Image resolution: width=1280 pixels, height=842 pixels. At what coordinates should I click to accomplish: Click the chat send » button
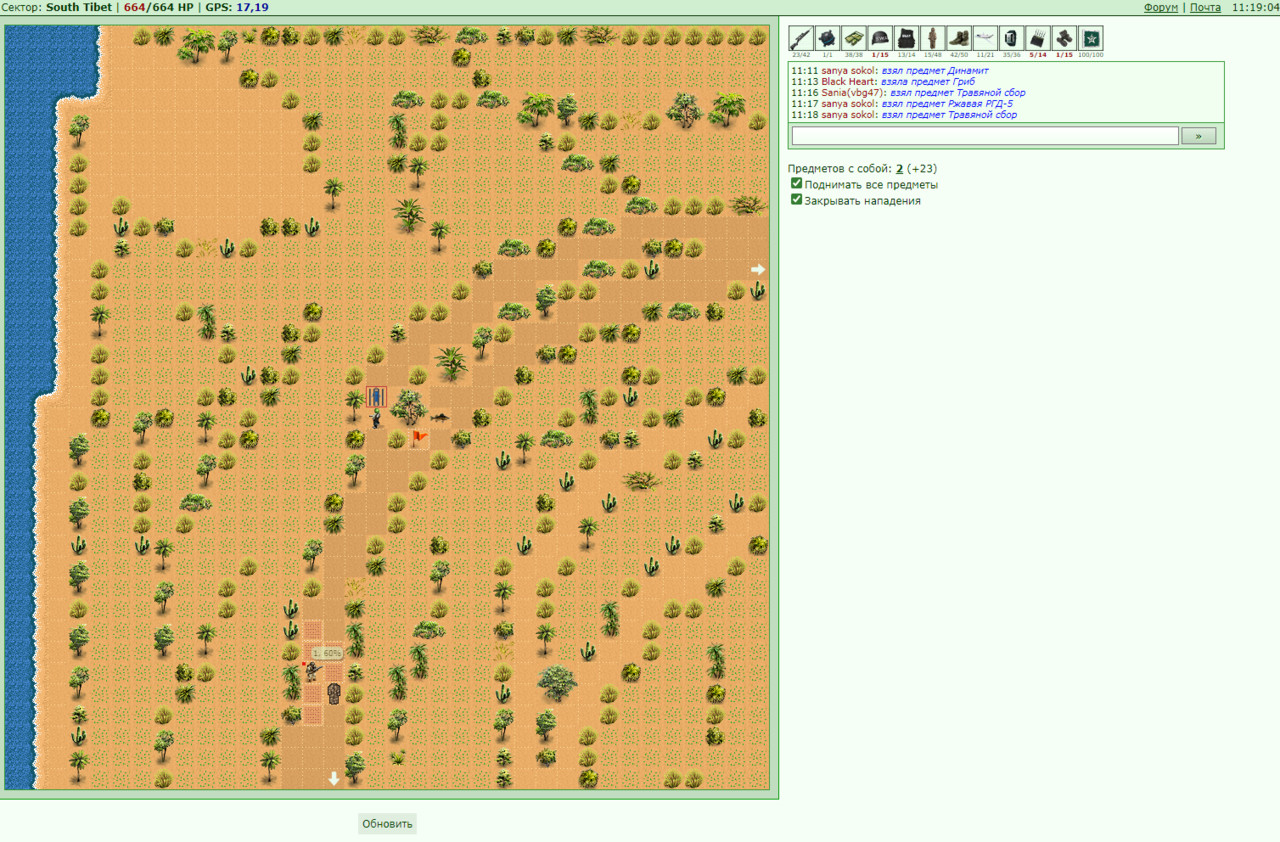tap(1199, 136)
